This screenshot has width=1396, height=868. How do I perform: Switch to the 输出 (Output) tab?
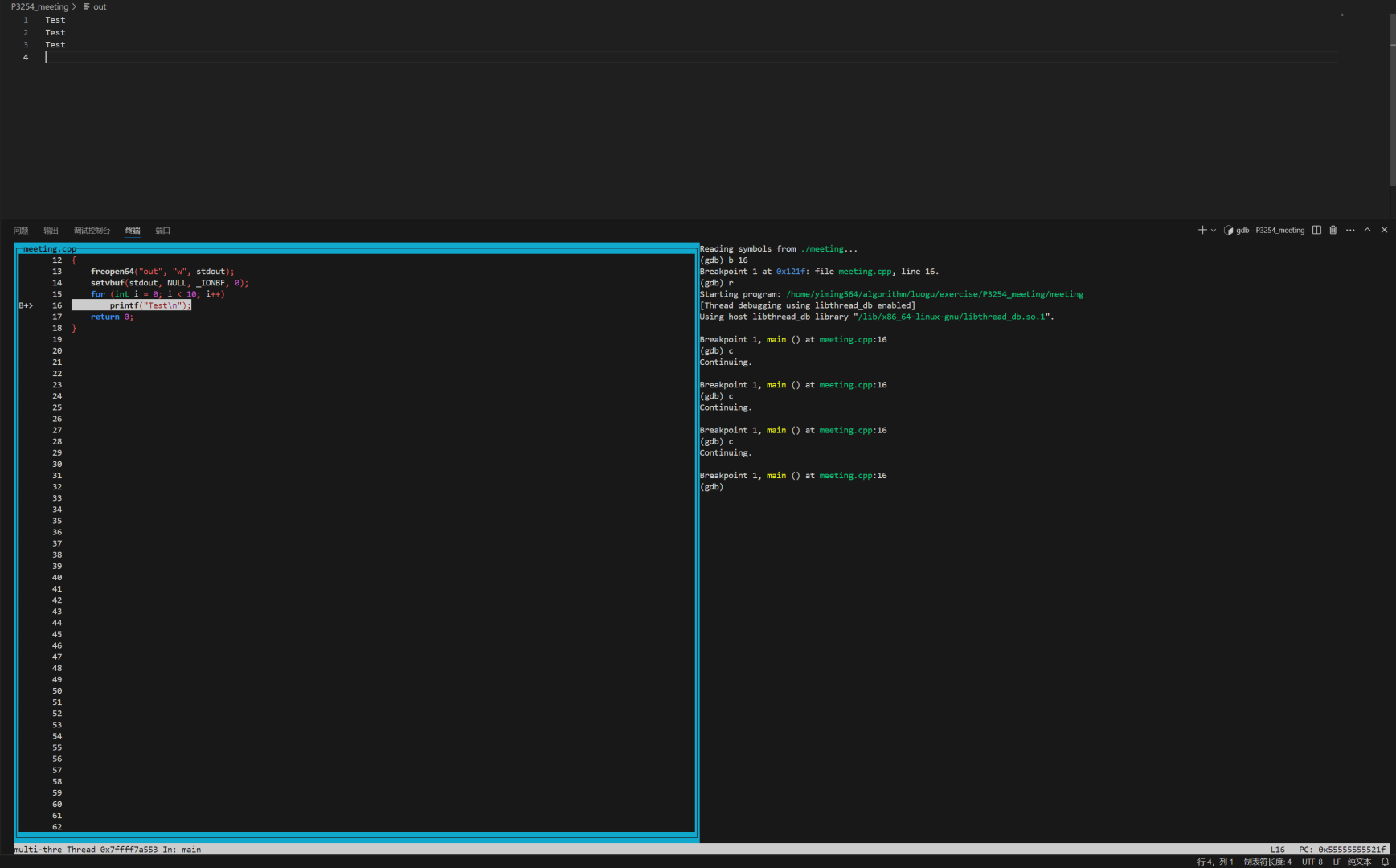click(51, 231)
